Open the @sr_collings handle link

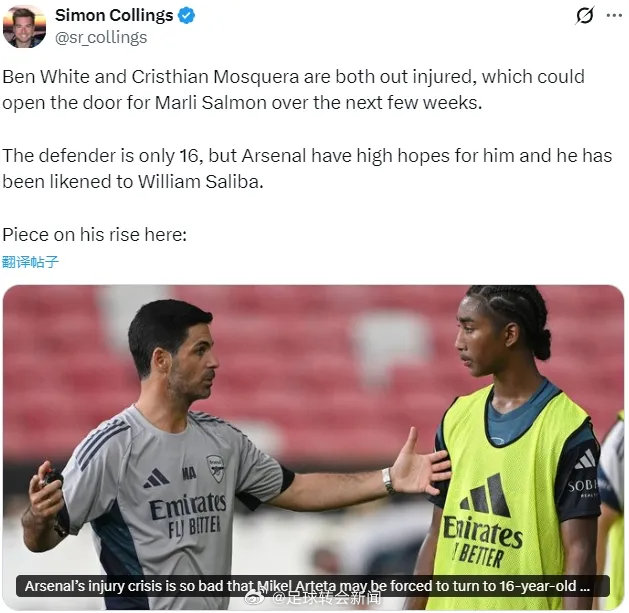(x=101, y=38)
